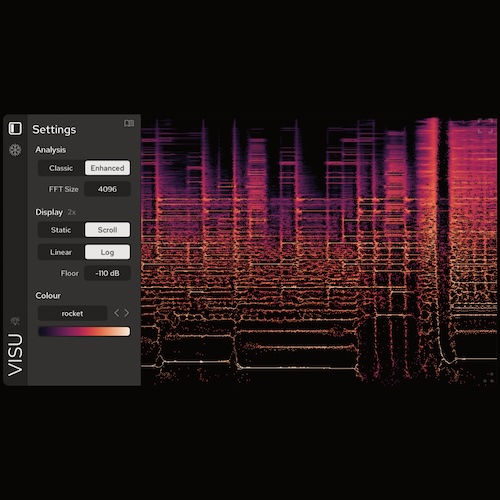500x500 pixels.
Task: Click the Display 2x scale label
Action: click(x=72, y=212)
